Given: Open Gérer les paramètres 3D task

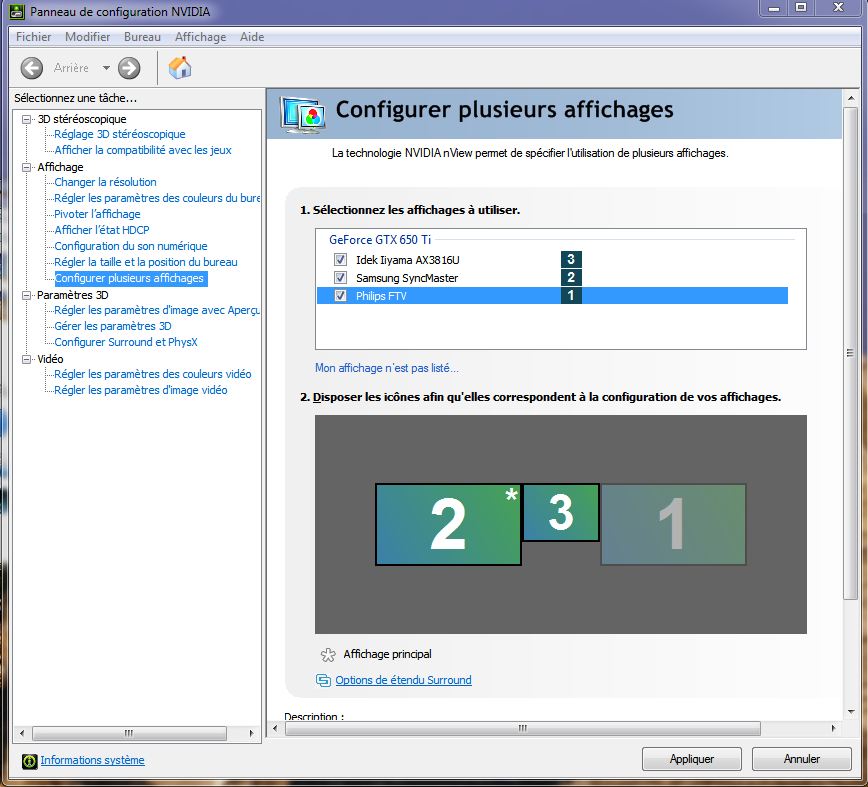Looking at the screenshot, I should click(113, 327).
